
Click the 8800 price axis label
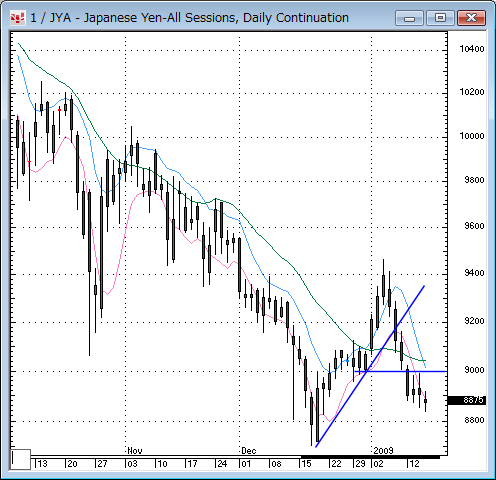click(x=474, y=420)
